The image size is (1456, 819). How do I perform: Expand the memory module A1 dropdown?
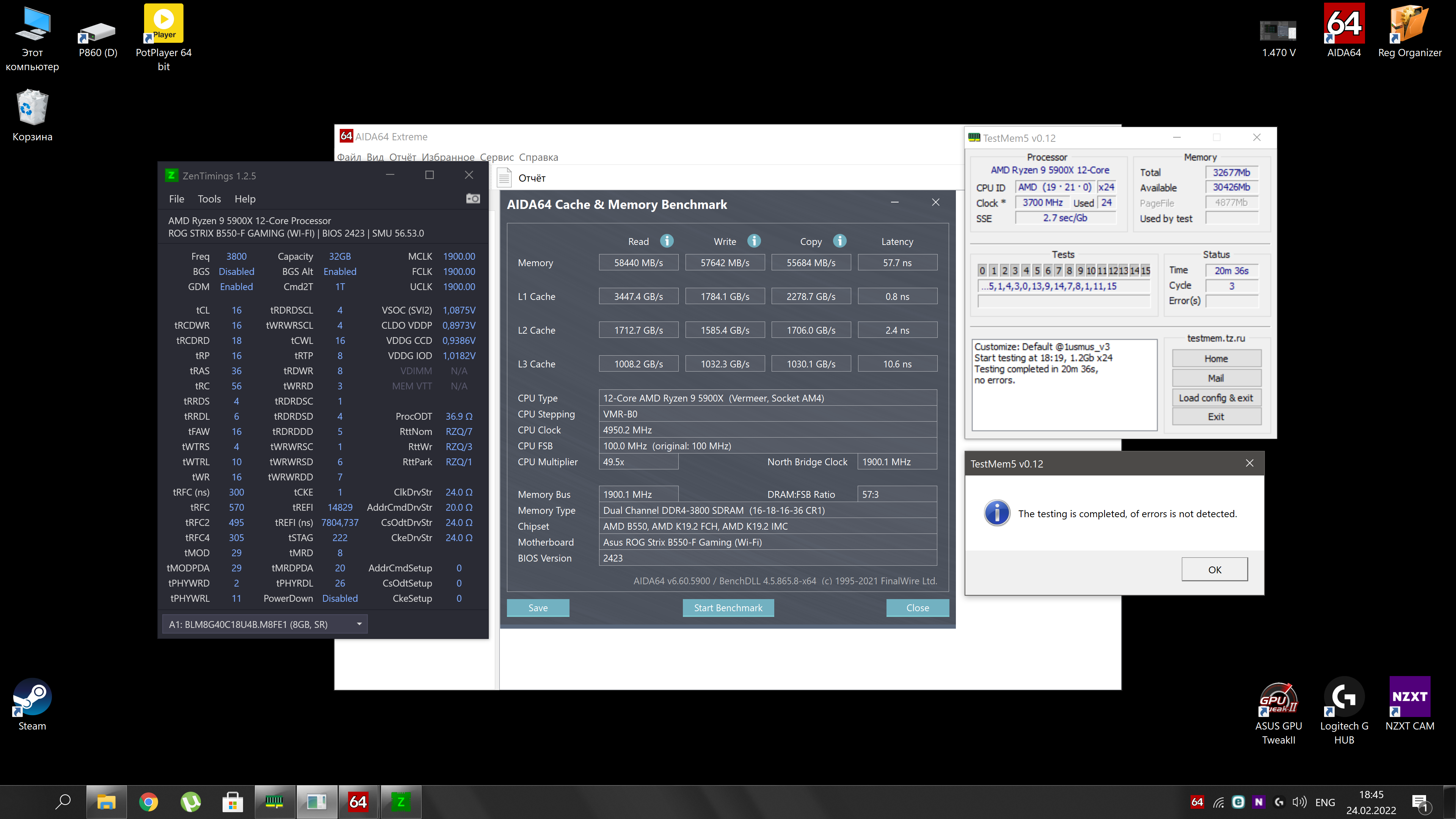[359, 624]
